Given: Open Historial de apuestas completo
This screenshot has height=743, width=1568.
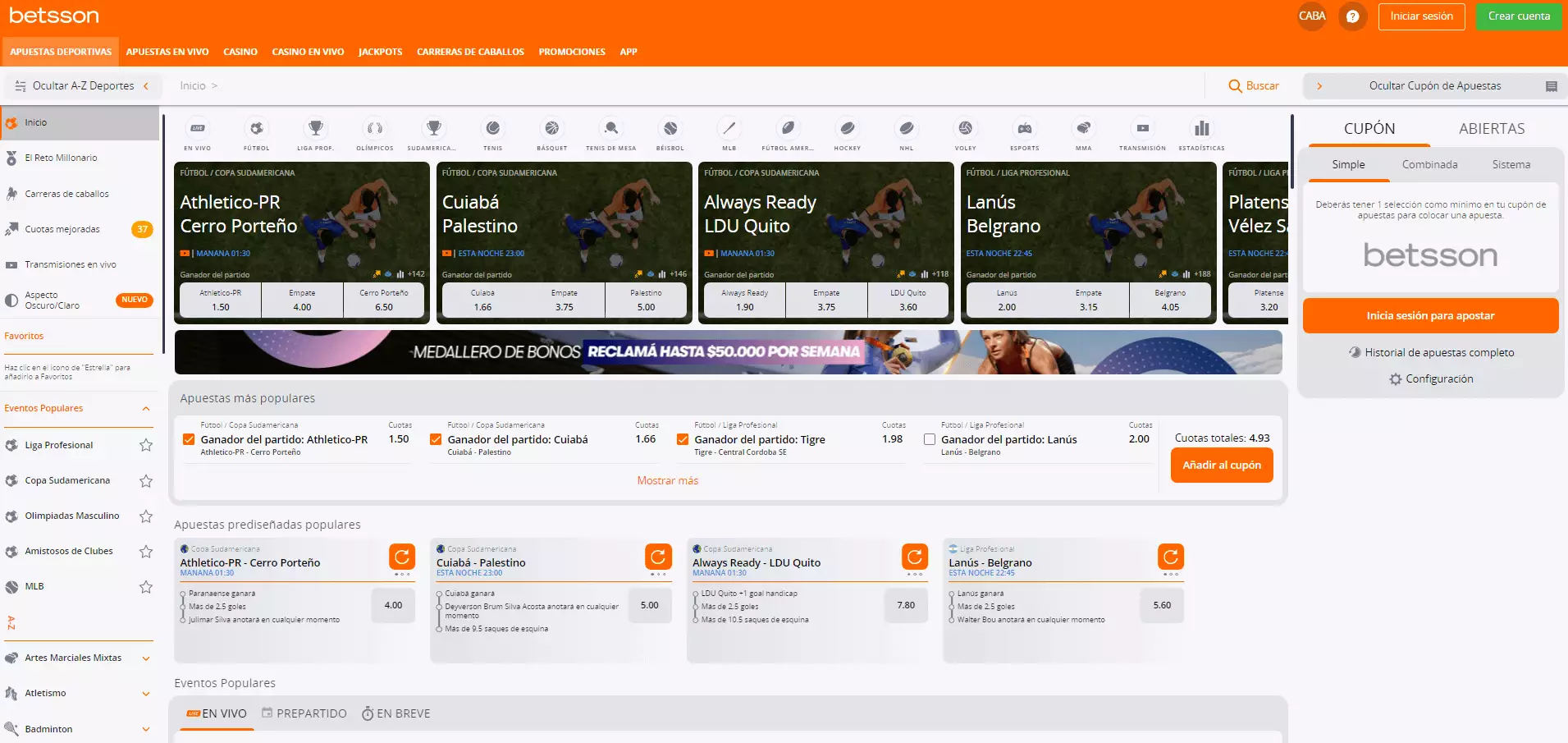Looking at the screenshot, I should (1431, 352).
